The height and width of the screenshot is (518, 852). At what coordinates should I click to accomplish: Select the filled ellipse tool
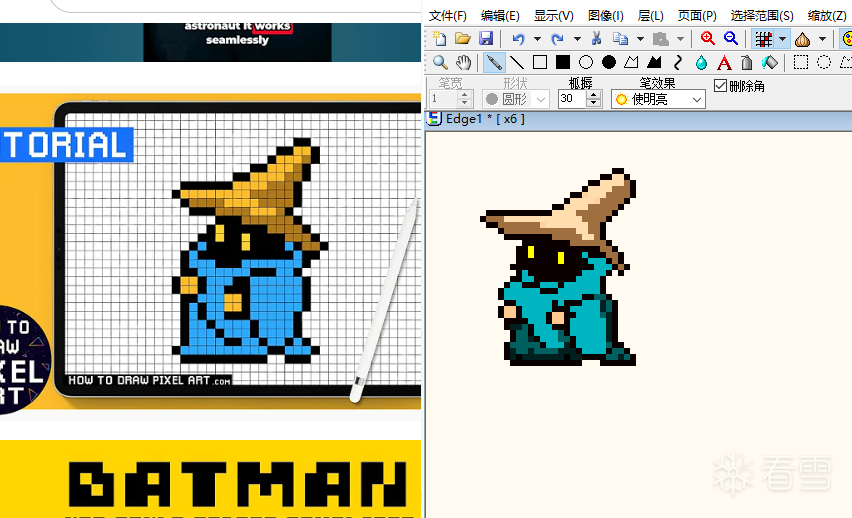click(609, 63)
